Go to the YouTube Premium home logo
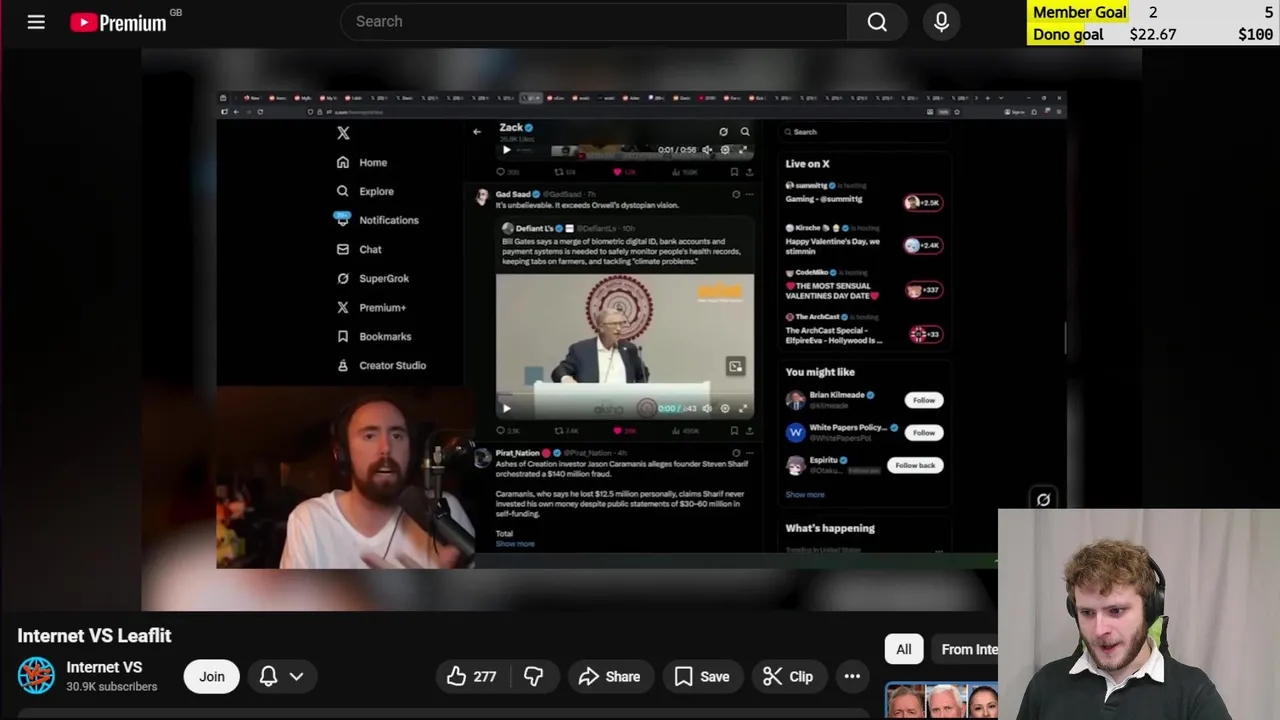The image size is (1280, 720). tap(118, 22)
